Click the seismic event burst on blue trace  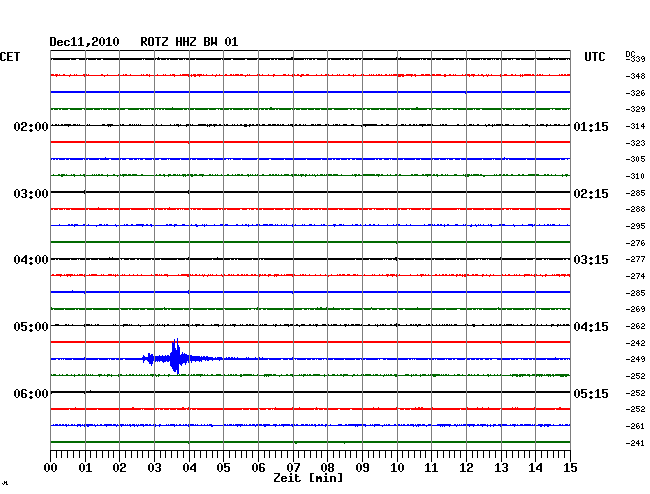pyautogui.click(x=176, y=357)
